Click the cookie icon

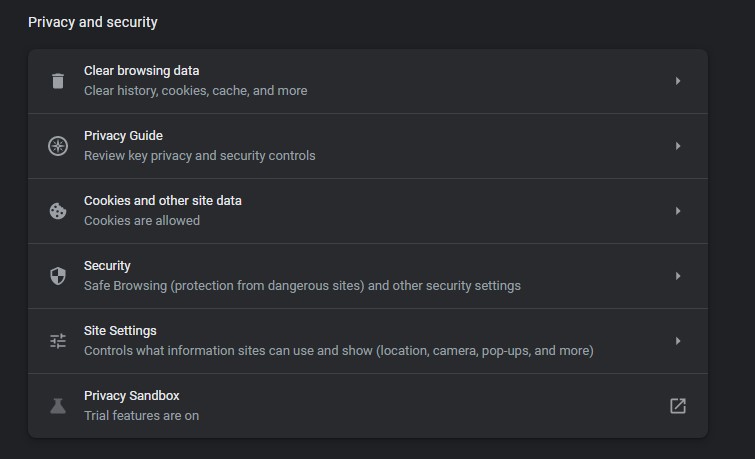58,211
